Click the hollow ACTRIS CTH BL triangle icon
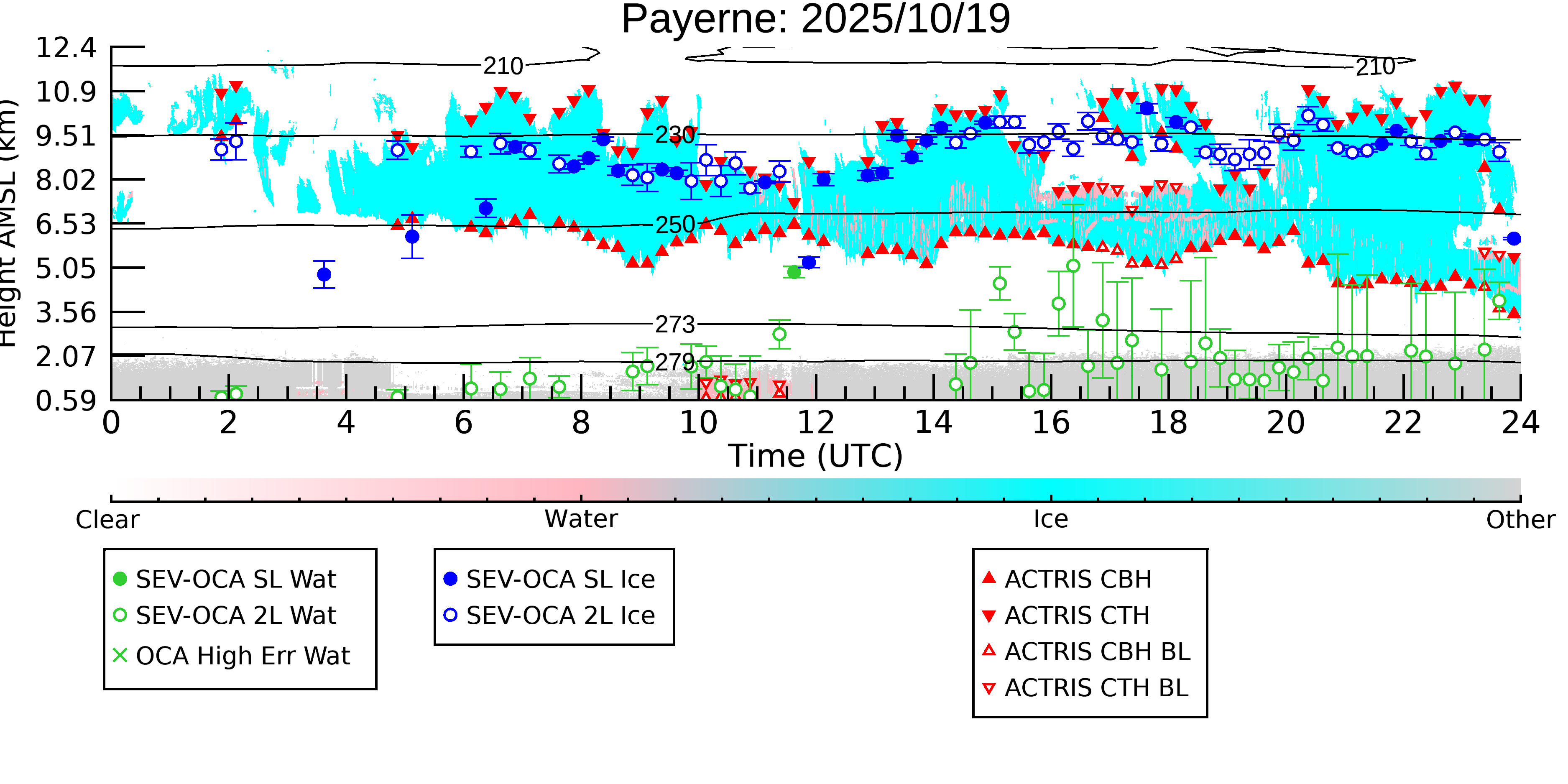The width and height of the screenshot is (1568, 784). (989, 688)
